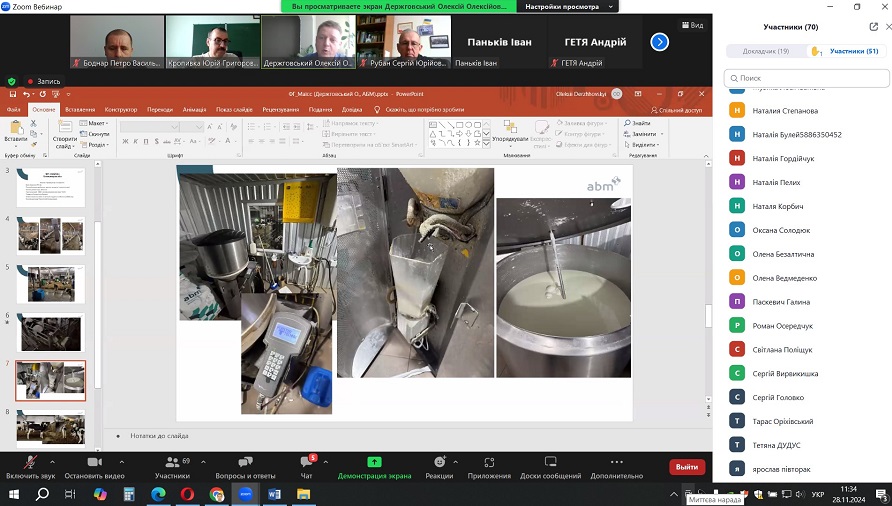This screenshot has height=506, width=892.
Task: Click the Замінити replace tool
Action: point(643,134)
